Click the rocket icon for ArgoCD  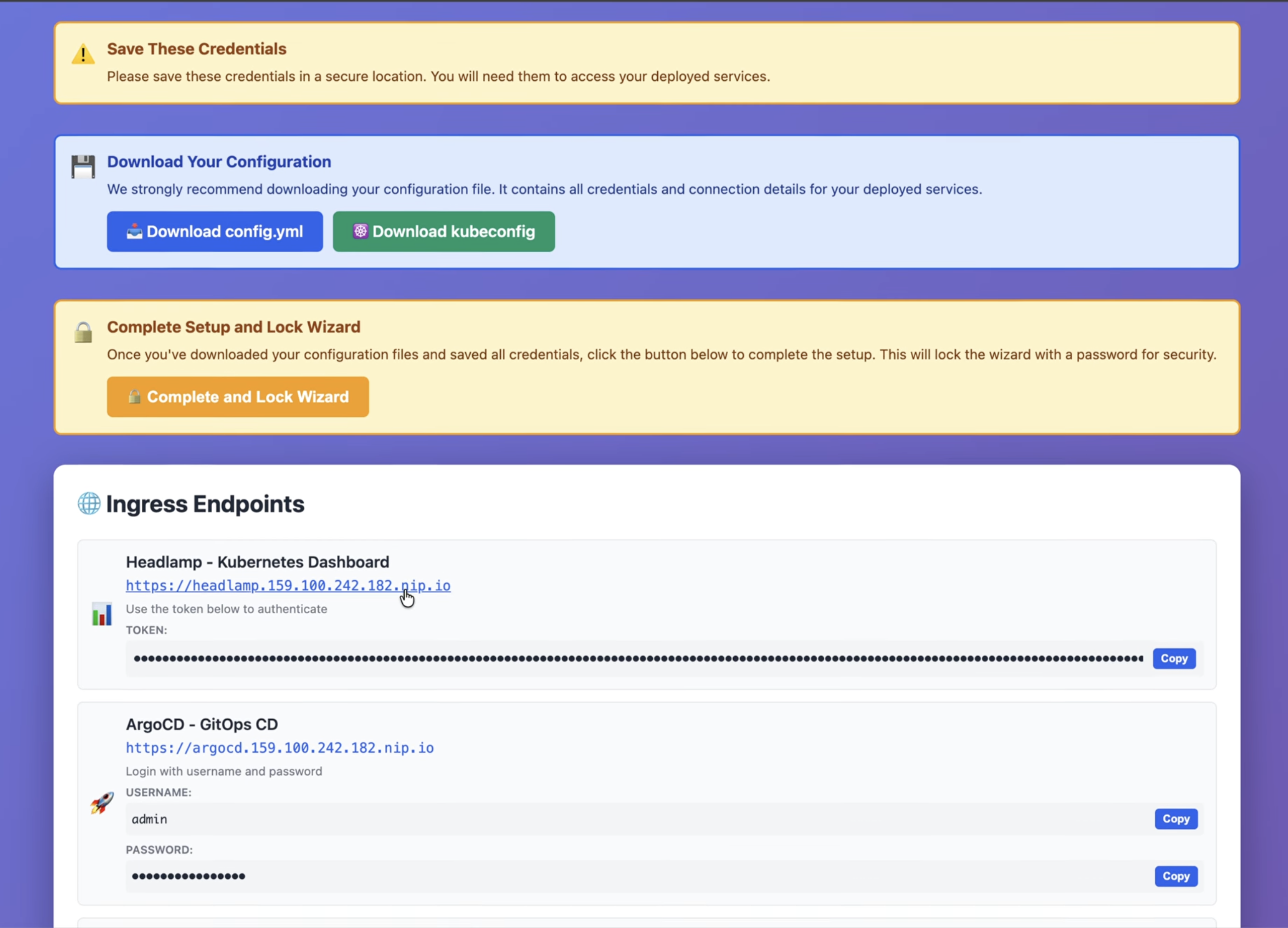[x=102, y=802]
